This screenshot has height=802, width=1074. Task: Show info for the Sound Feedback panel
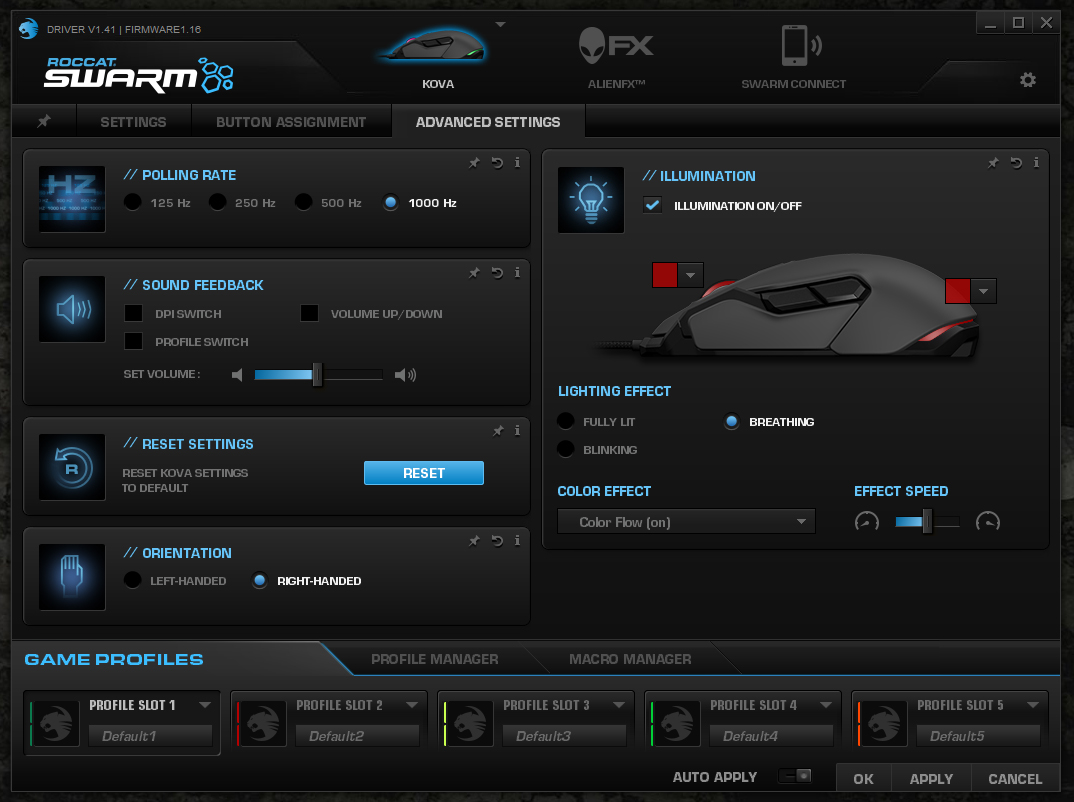click(x=517, y=273)
